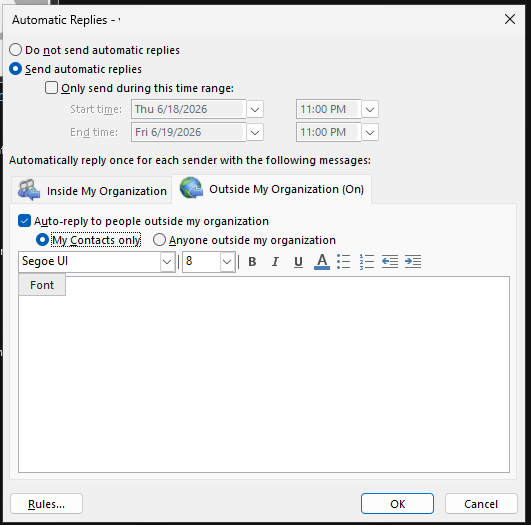Decrease indent of reply text
The image size is (531, 525).
390,261
